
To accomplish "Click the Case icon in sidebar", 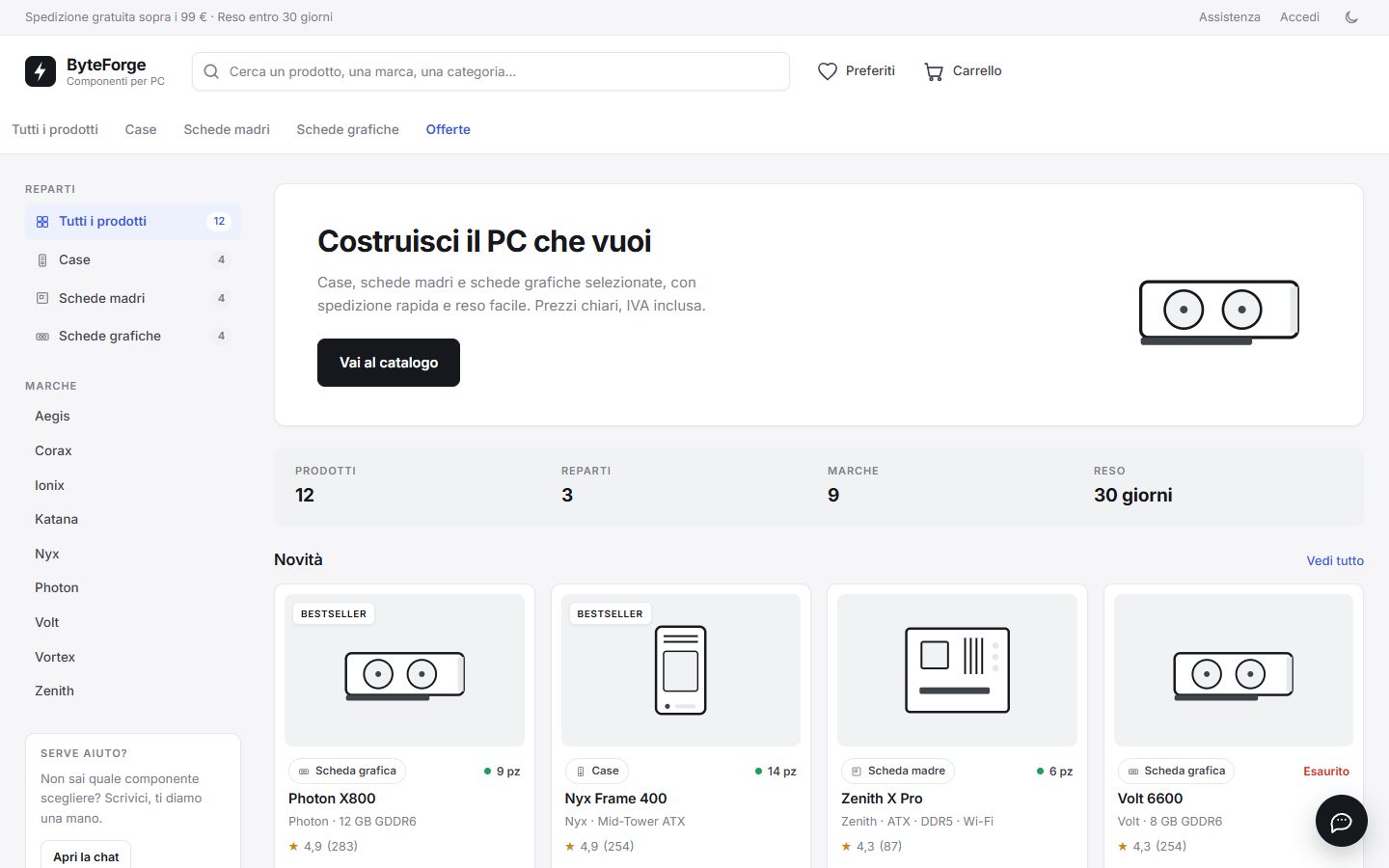I will [x=42, y=260].
